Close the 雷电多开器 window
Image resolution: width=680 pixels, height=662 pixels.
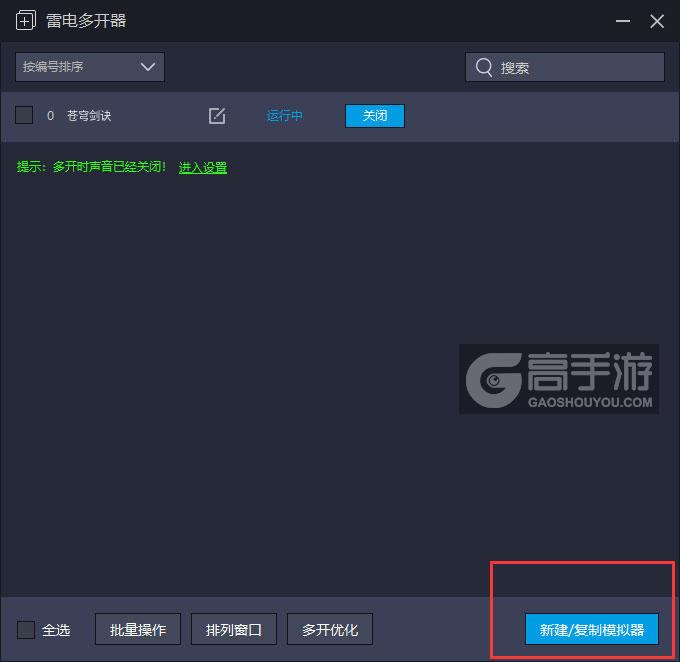click(x=657, y=21)
